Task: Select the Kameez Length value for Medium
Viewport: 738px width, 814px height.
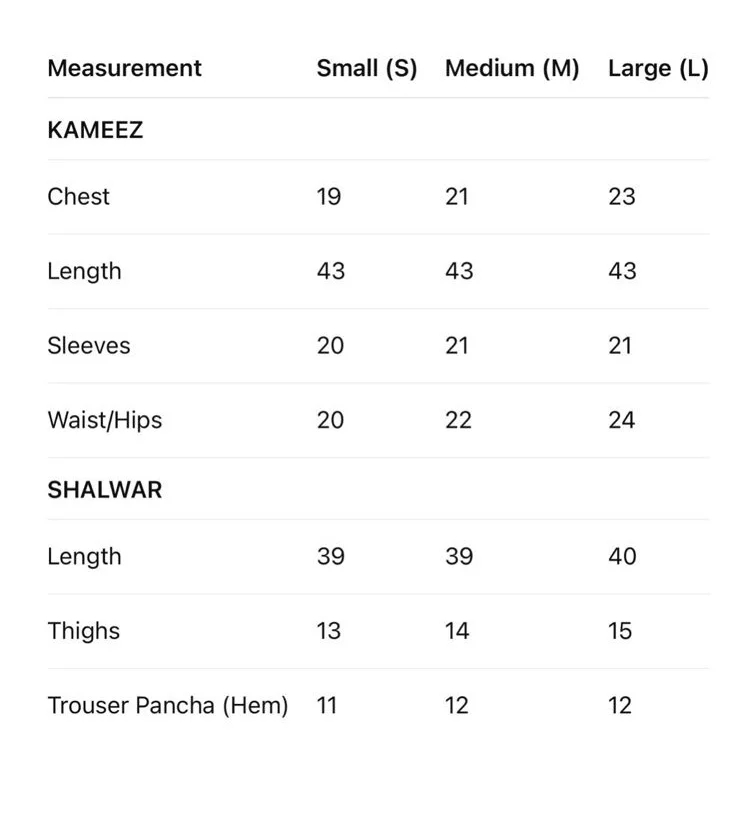Action: pyautogui.click(x=459, y=271)
